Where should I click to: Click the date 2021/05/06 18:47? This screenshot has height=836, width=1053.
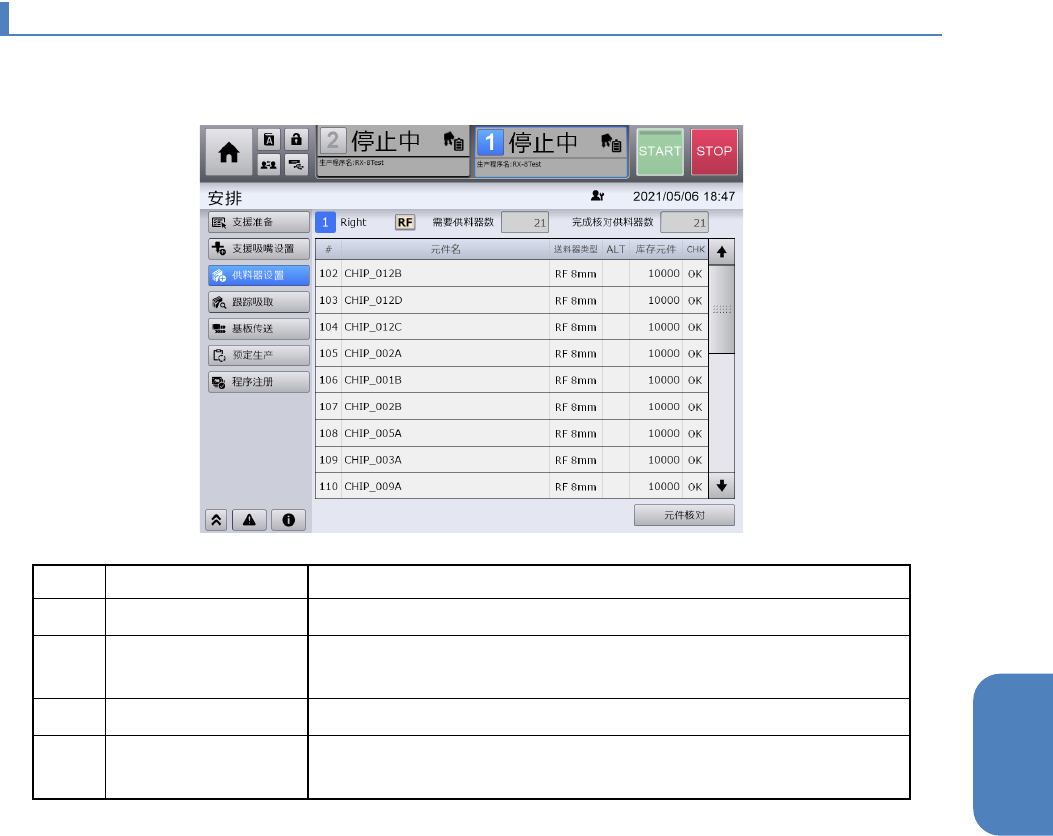(x=684, y=196)
